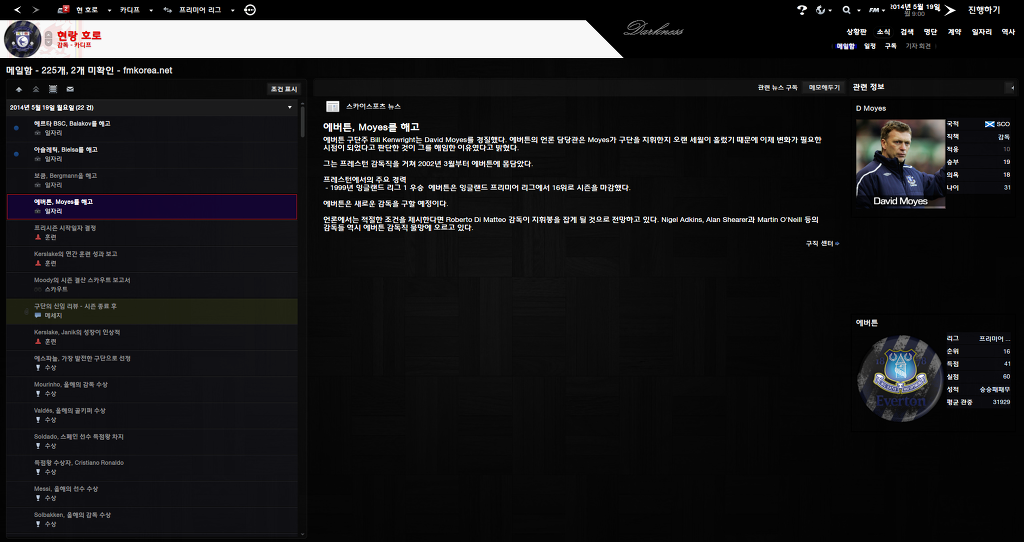Open Messi, 올해의 선수 수상 message
1024x542 pixels.
[x=152, y=494]
